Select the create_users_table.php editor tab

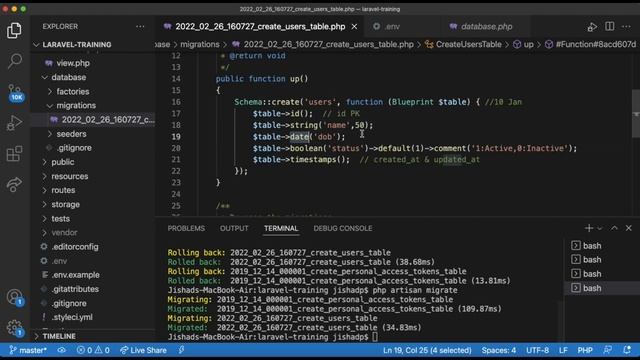coord(260,27)
